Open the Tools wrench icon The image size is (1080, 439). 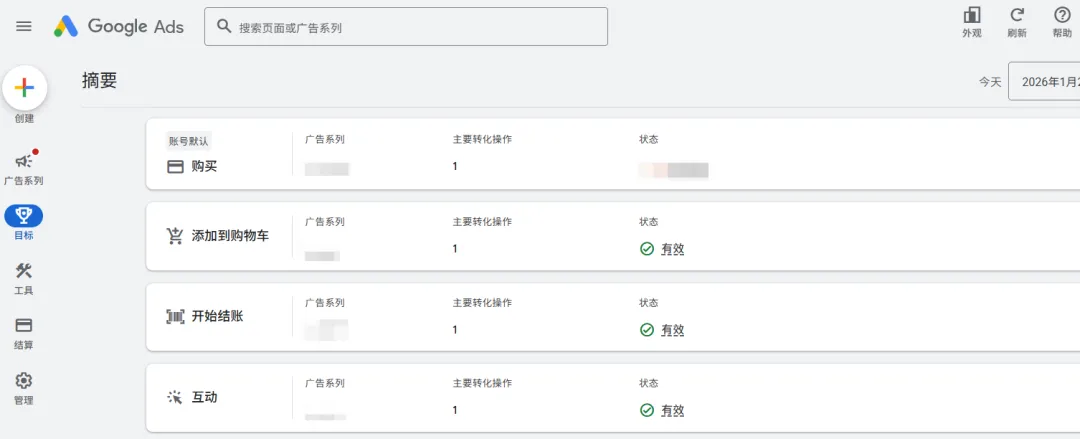(24, 271)
